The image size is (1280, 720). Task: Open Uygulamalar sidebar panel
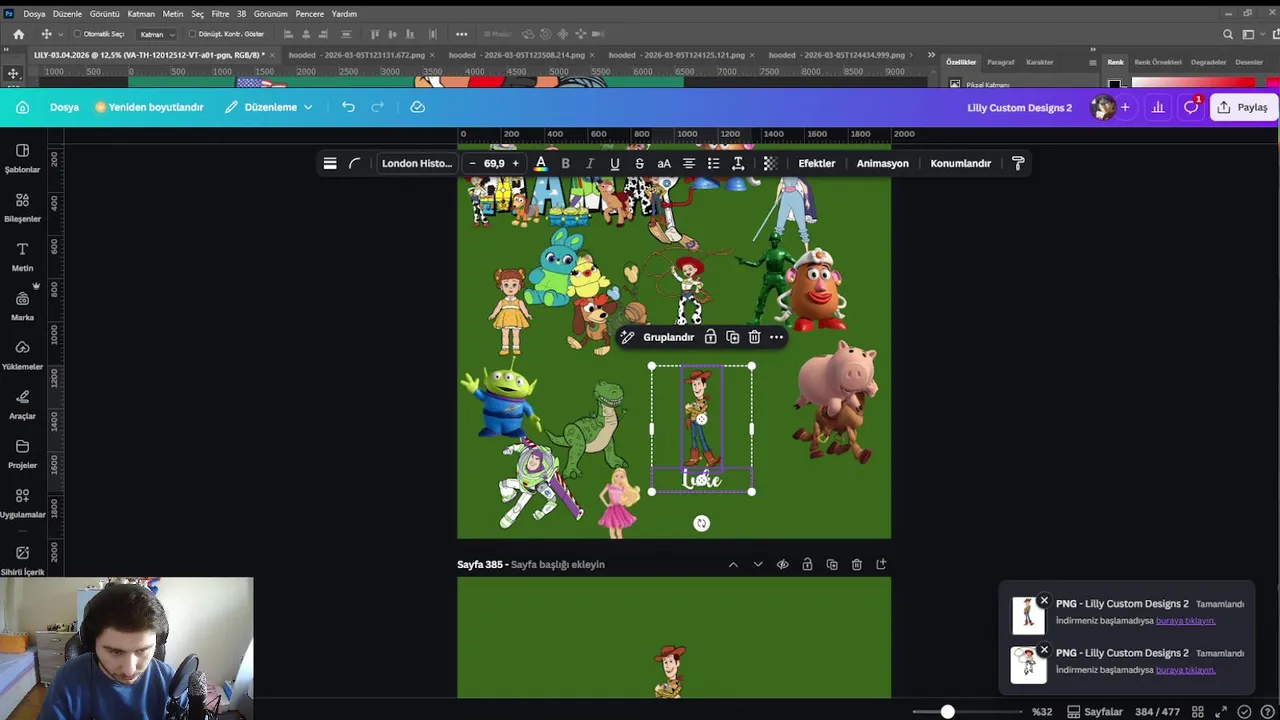click(22, 503)
